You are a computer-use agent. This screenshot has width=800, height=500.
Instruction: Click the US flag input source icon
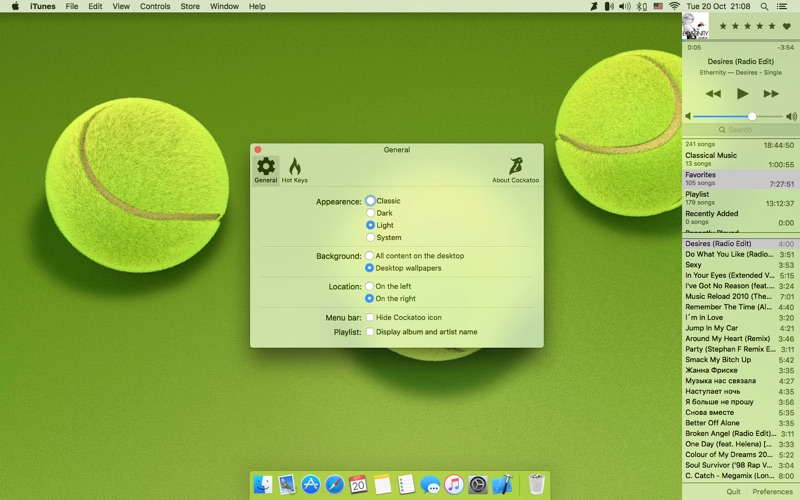[658, 6]
